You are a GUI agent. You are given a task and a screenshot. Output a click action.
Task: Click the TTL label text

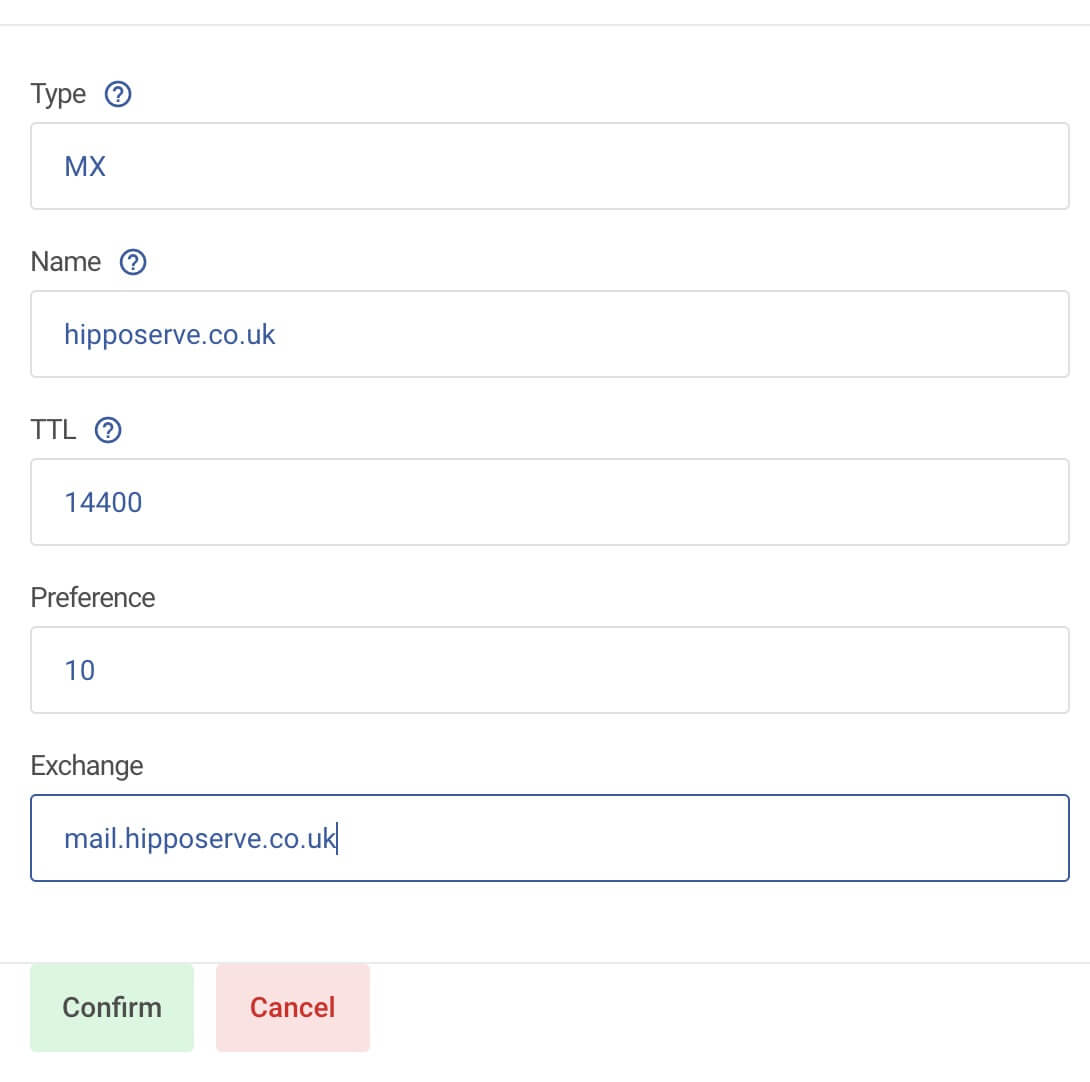pos(54,431)
